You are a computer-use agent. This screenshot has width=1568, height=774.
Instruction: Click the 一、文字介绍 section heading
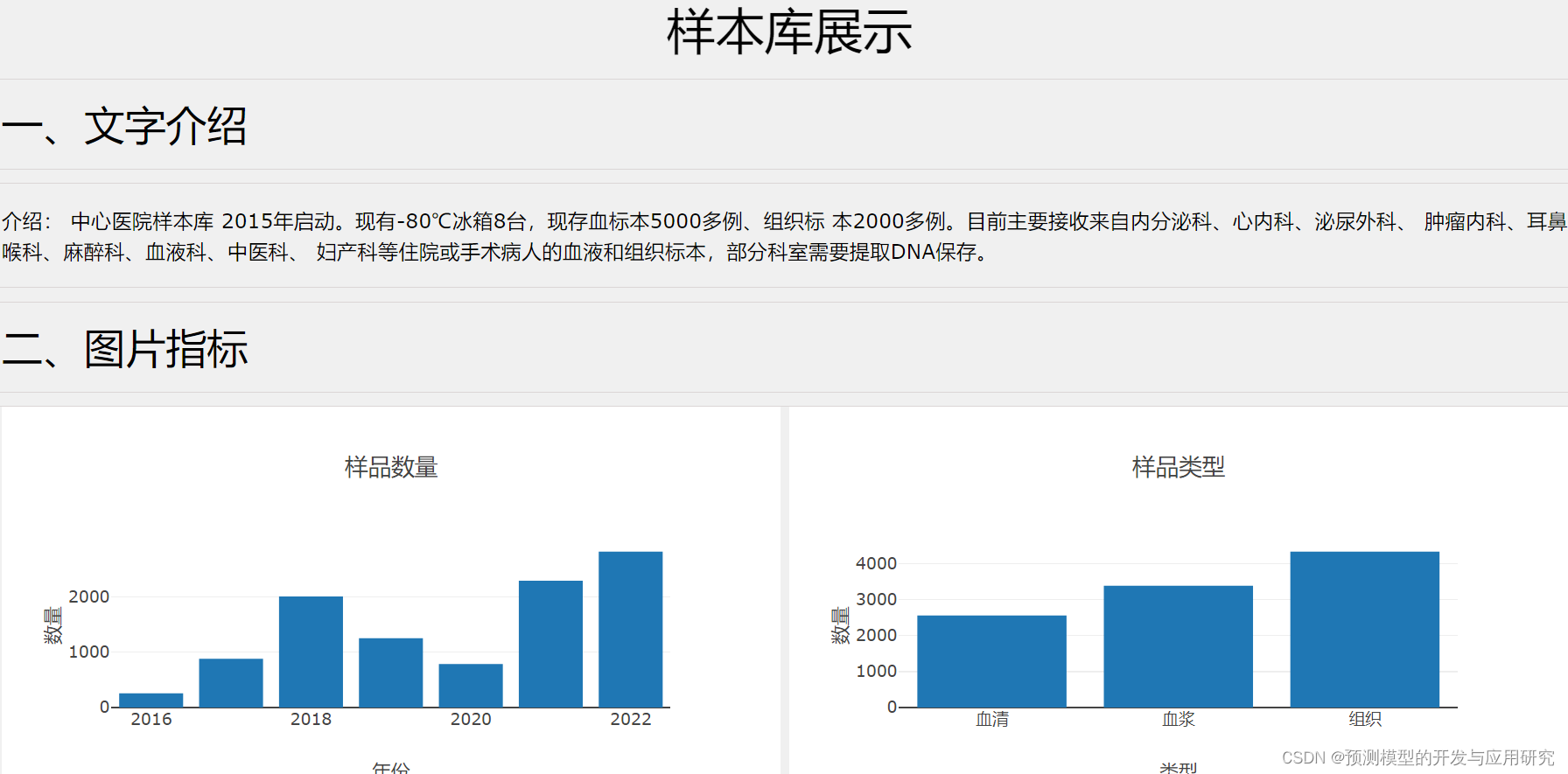click(x=124, y=126)
